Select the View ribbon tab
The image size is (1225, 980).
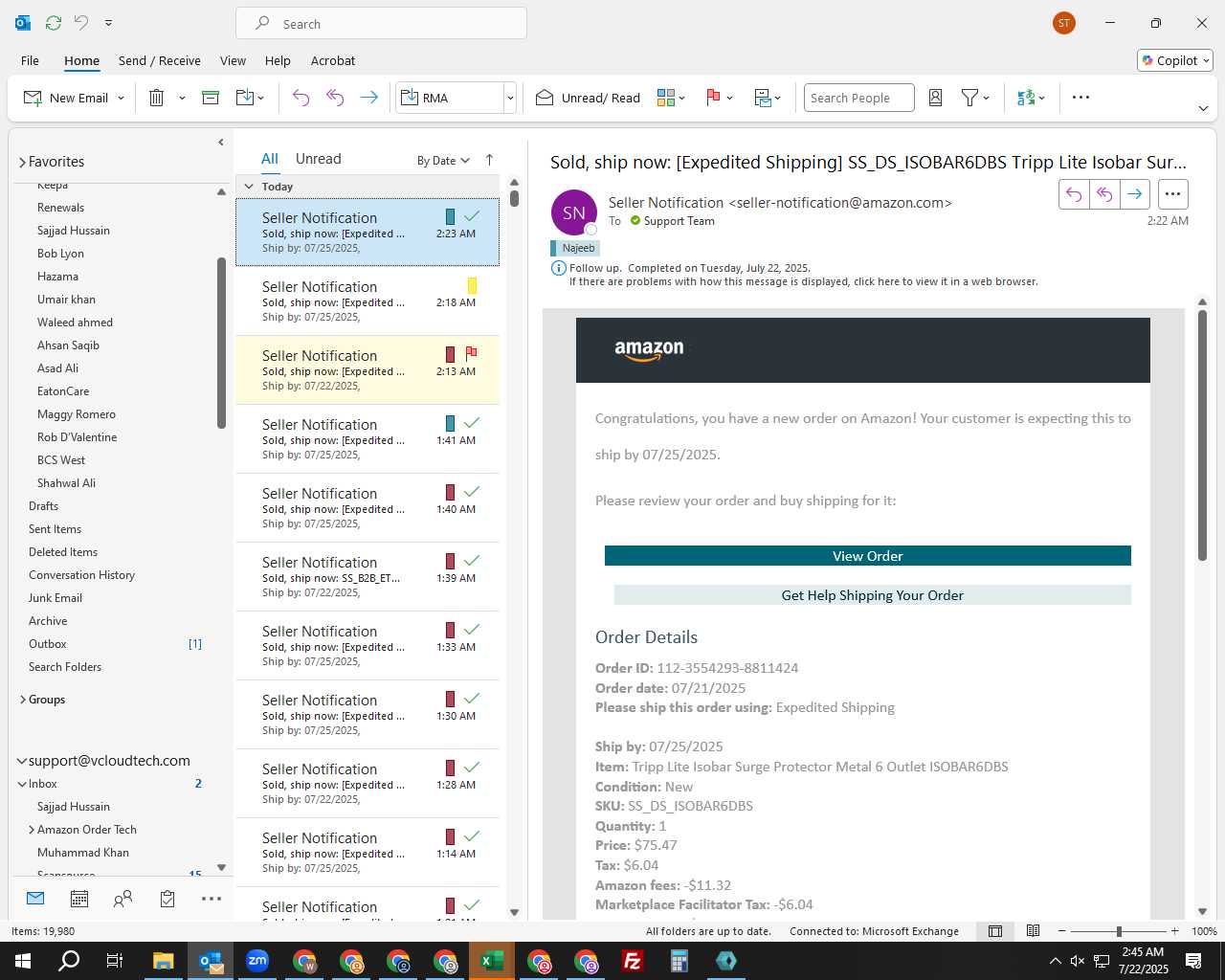(233, 60)
